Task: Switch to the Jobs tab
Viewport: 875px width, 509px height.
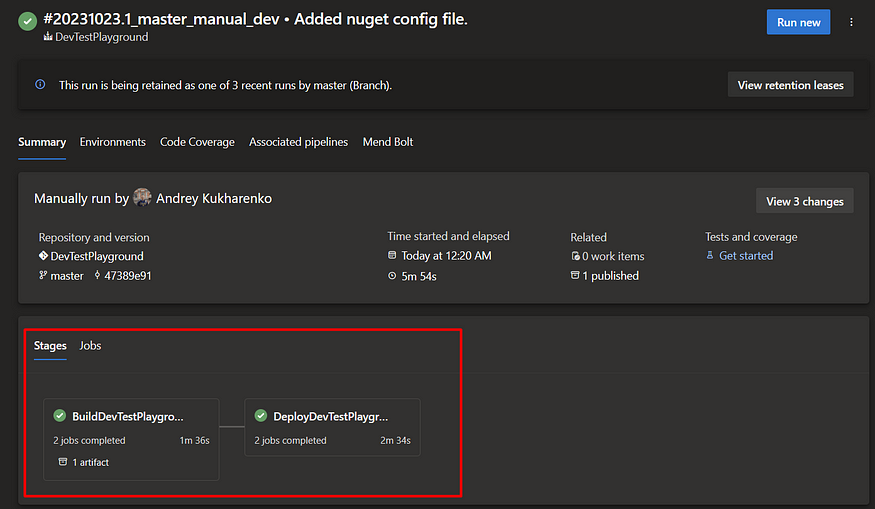Action: click(x=90, y=345)
